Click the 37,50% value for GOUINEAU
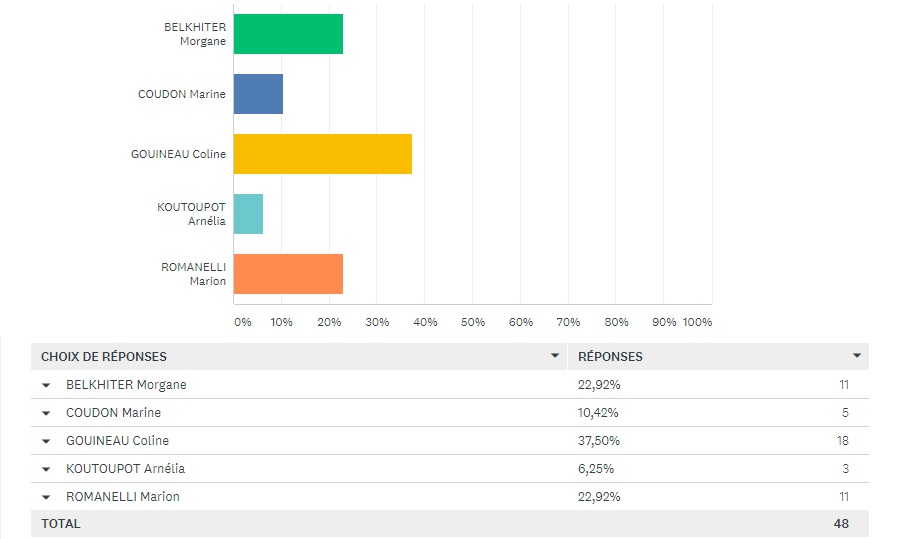The width and height of the screenshot is (897, 539). click(x=599, y=441)
